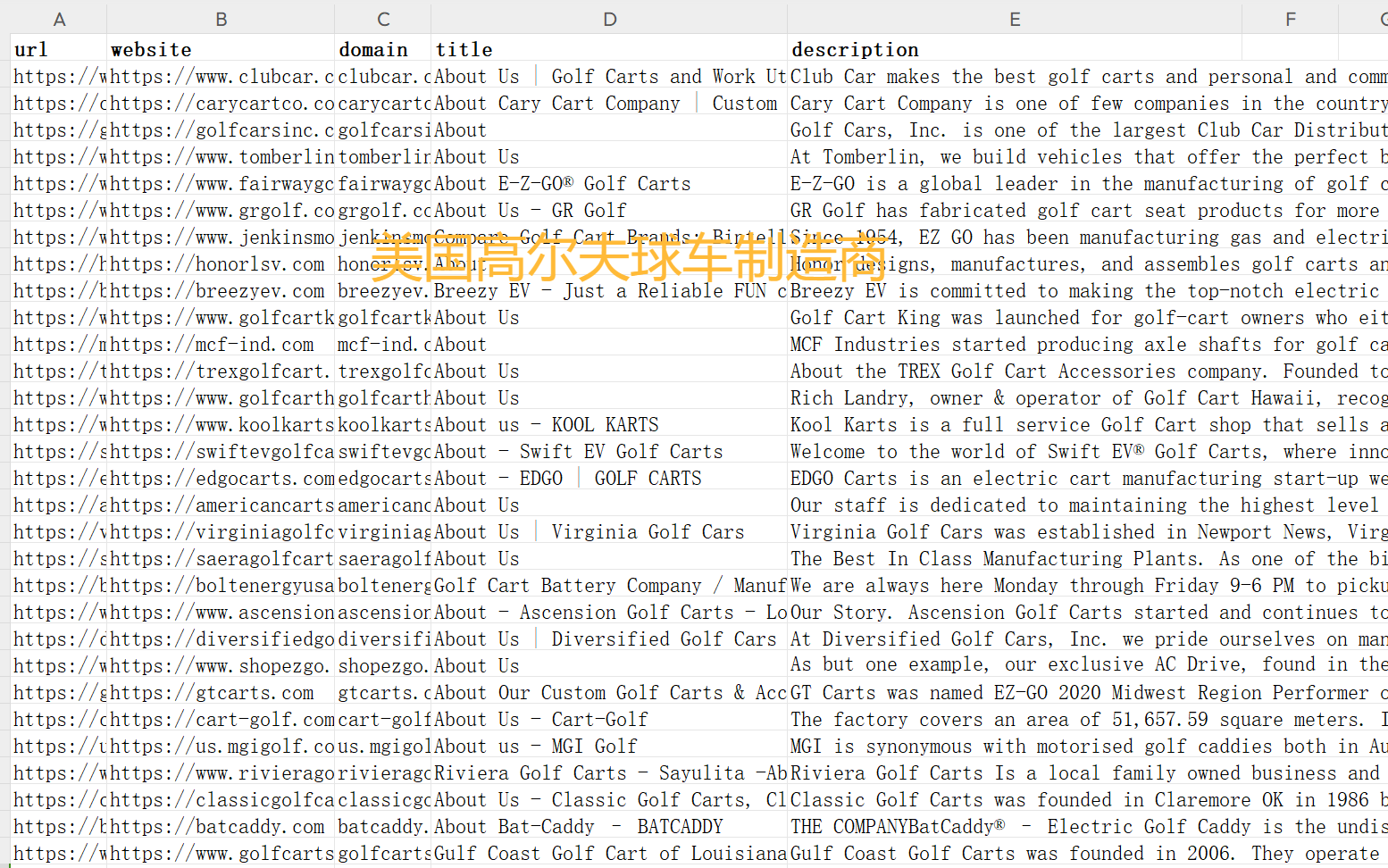Click the 'website' header cell

(221, 49)
